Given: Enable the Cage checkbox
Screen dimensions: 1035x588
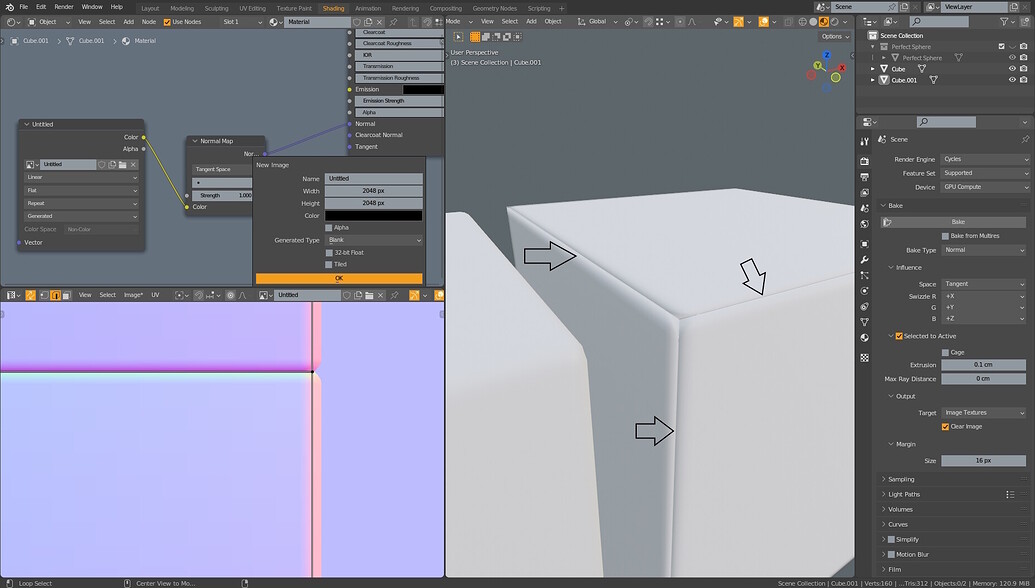Looking at the screenshot, I should (x=945, y=352).
